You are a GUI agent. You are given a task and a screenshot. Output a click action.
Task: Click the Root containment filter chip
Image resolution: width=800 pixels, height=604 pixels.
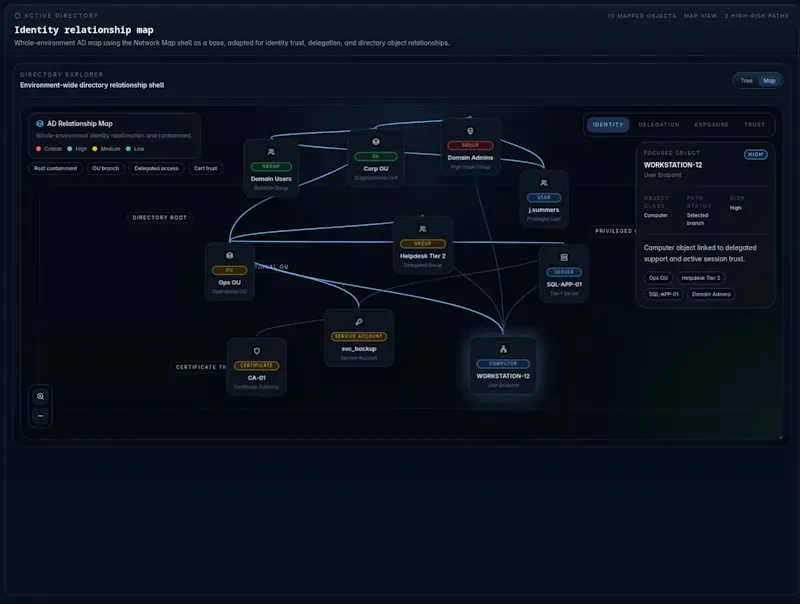tap(55, 168)
